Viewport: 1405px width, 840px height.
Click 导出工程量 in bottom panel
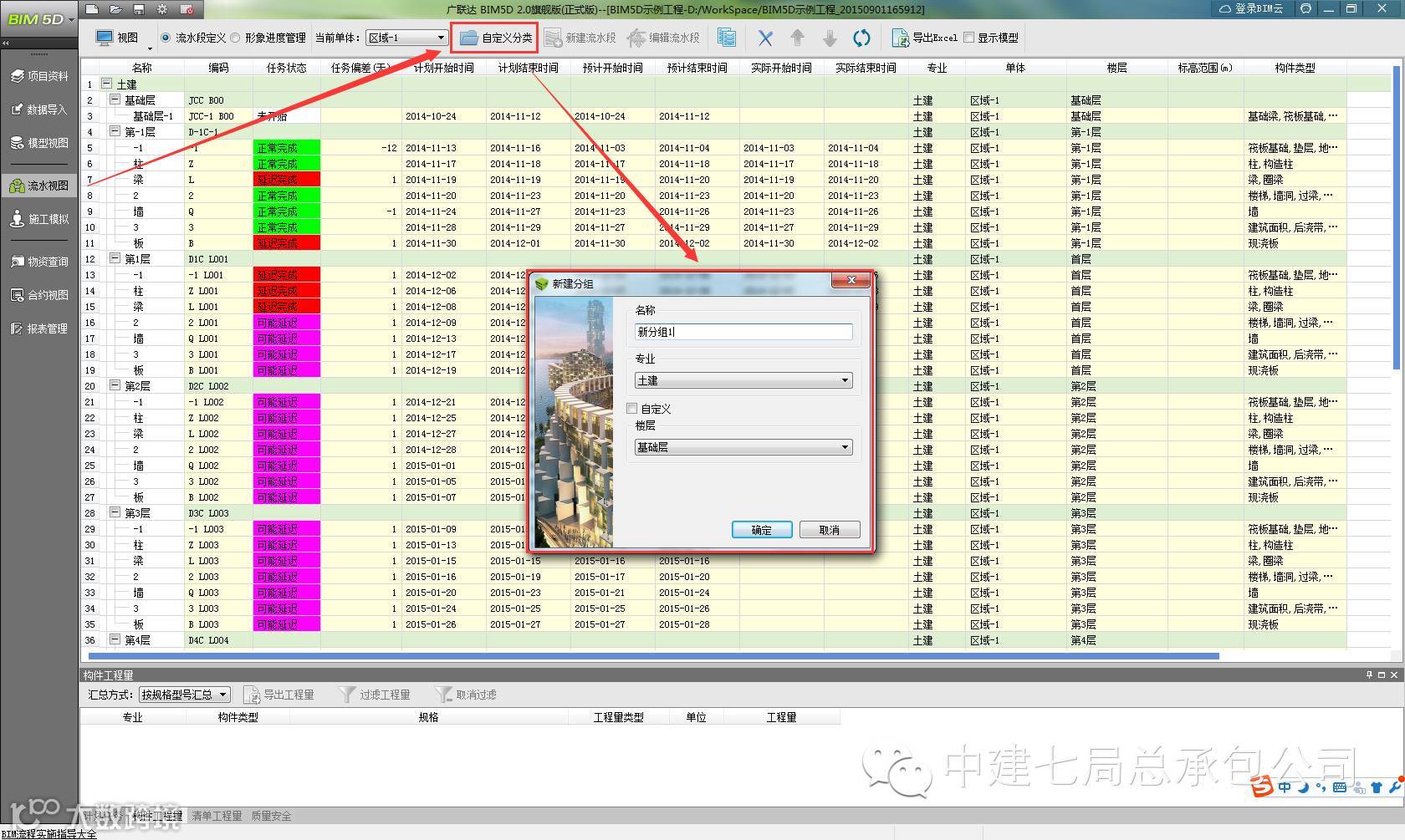pos(278,695)
